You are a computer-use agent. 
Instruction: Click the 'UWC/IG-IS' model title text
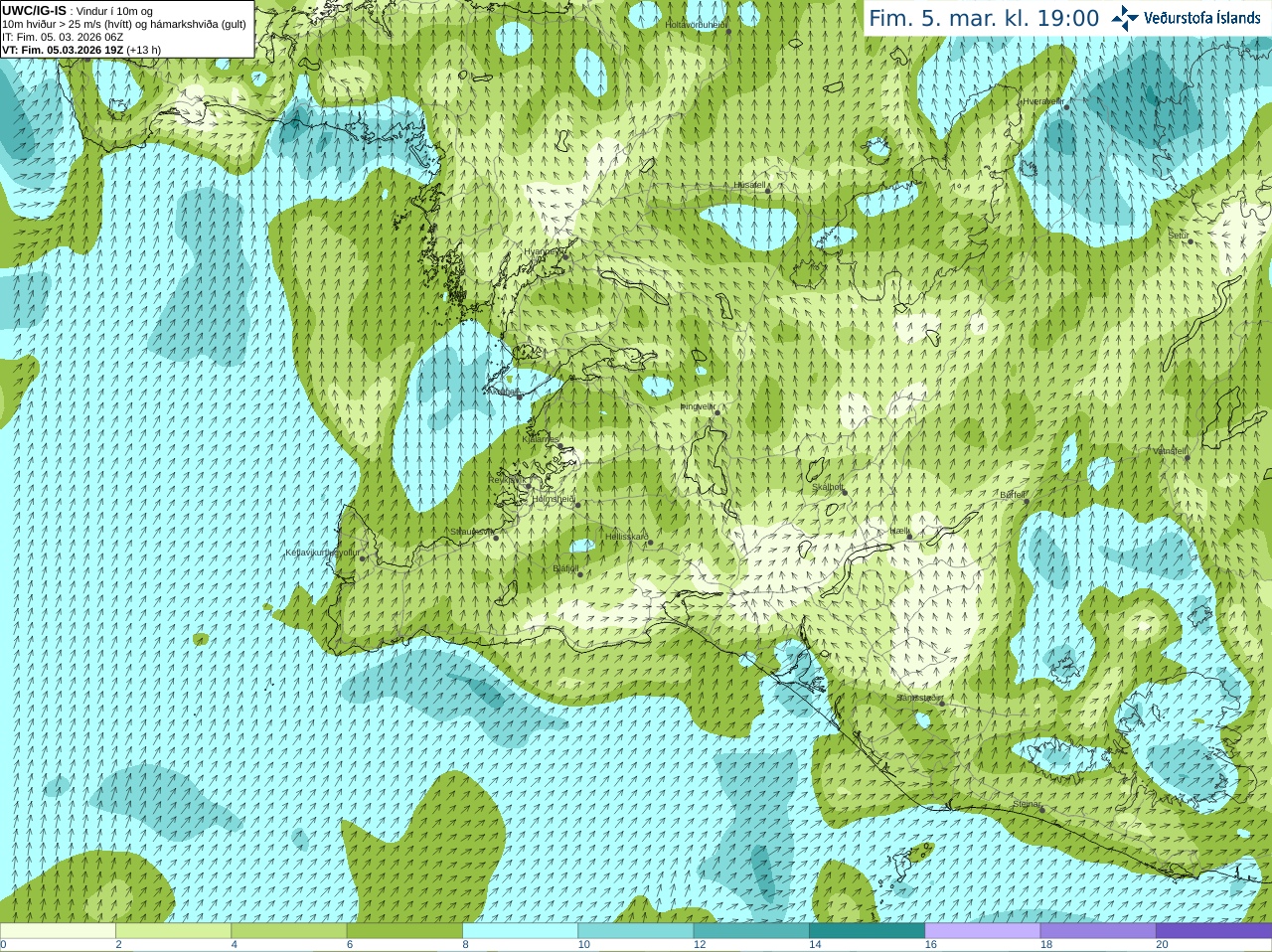[34, 11]
